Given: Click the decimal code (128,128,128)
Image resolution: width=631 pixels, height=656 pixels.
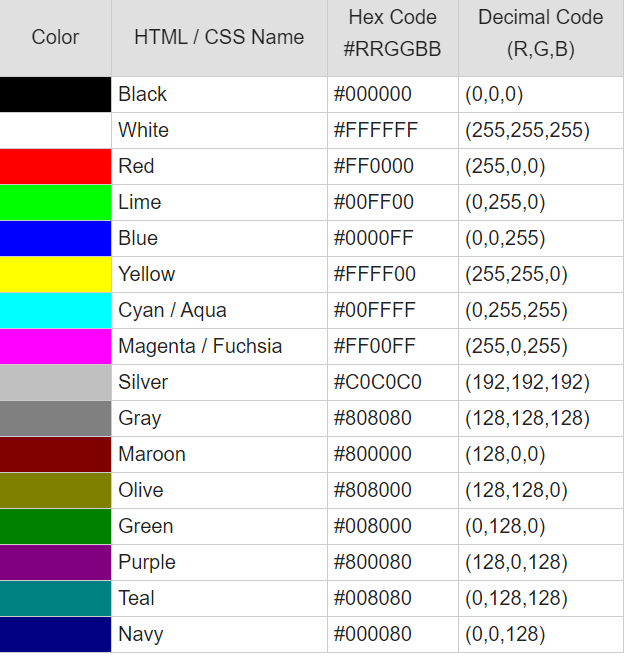Looking at the screenshot, I should click(x=528, y=418).
